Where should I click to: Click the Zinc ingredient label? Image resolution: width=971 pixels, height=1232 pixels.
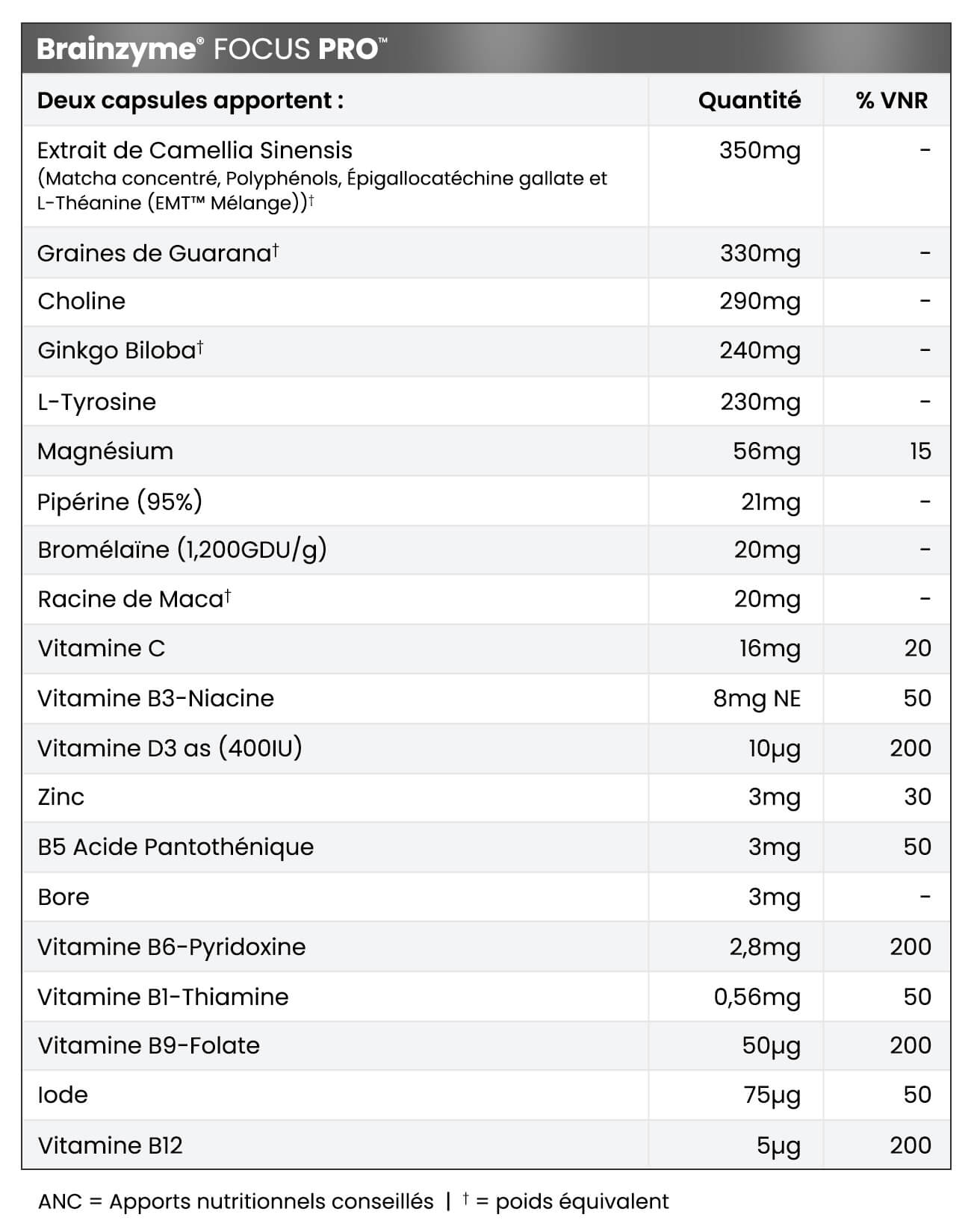pos(61,797)
